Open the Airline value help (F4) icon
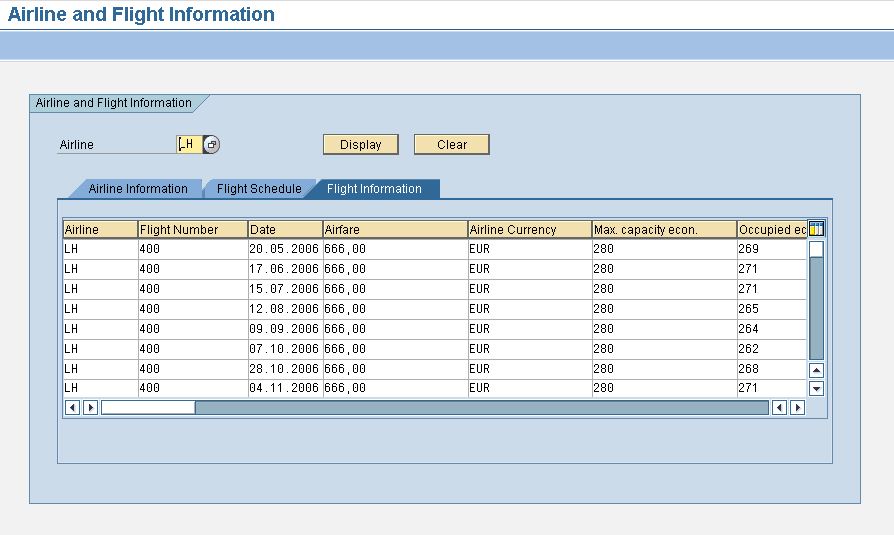The image size is (894, 535). (212, 145)
